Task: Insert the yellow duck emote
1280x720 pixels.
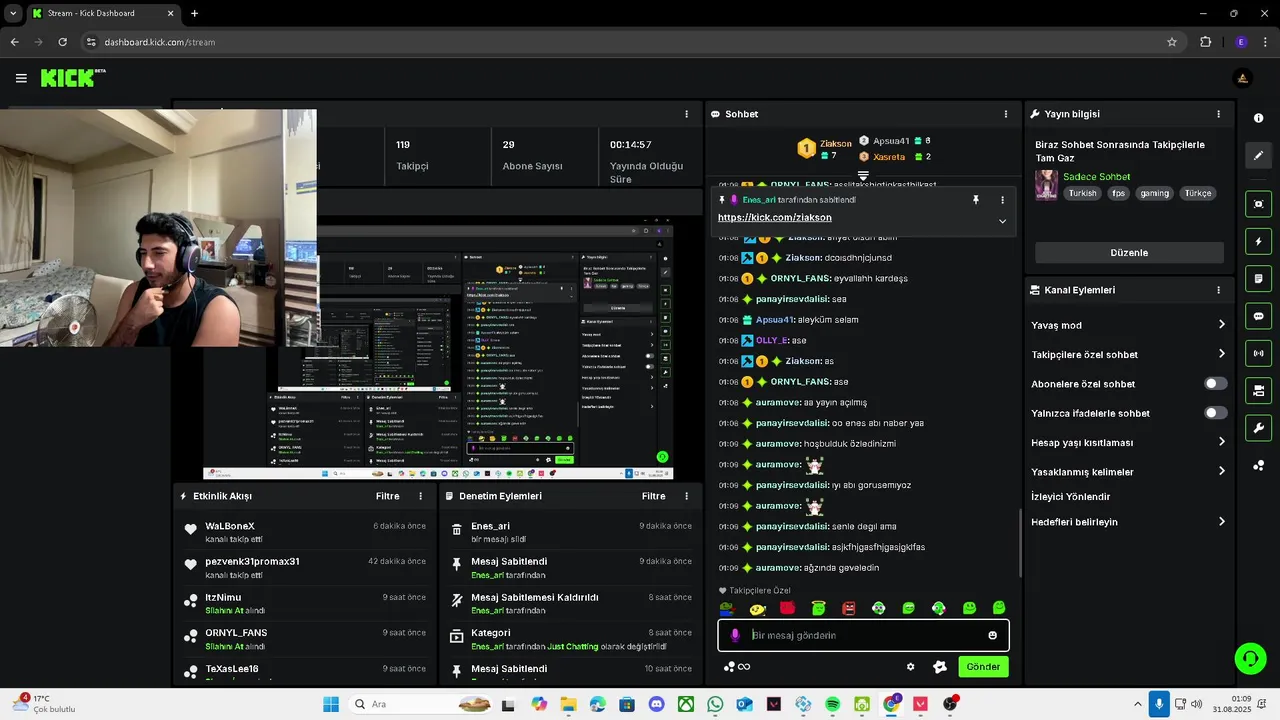Action: [757, 608]
